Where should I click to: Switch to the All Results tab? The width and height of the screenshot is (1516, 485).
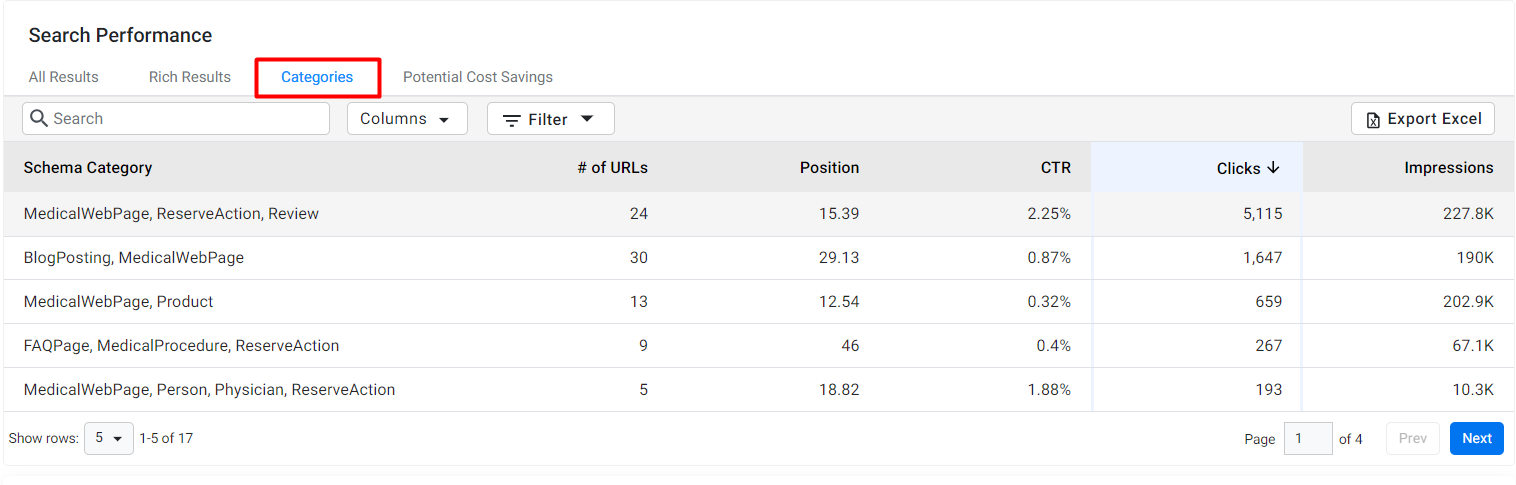[x=64, y=77]
